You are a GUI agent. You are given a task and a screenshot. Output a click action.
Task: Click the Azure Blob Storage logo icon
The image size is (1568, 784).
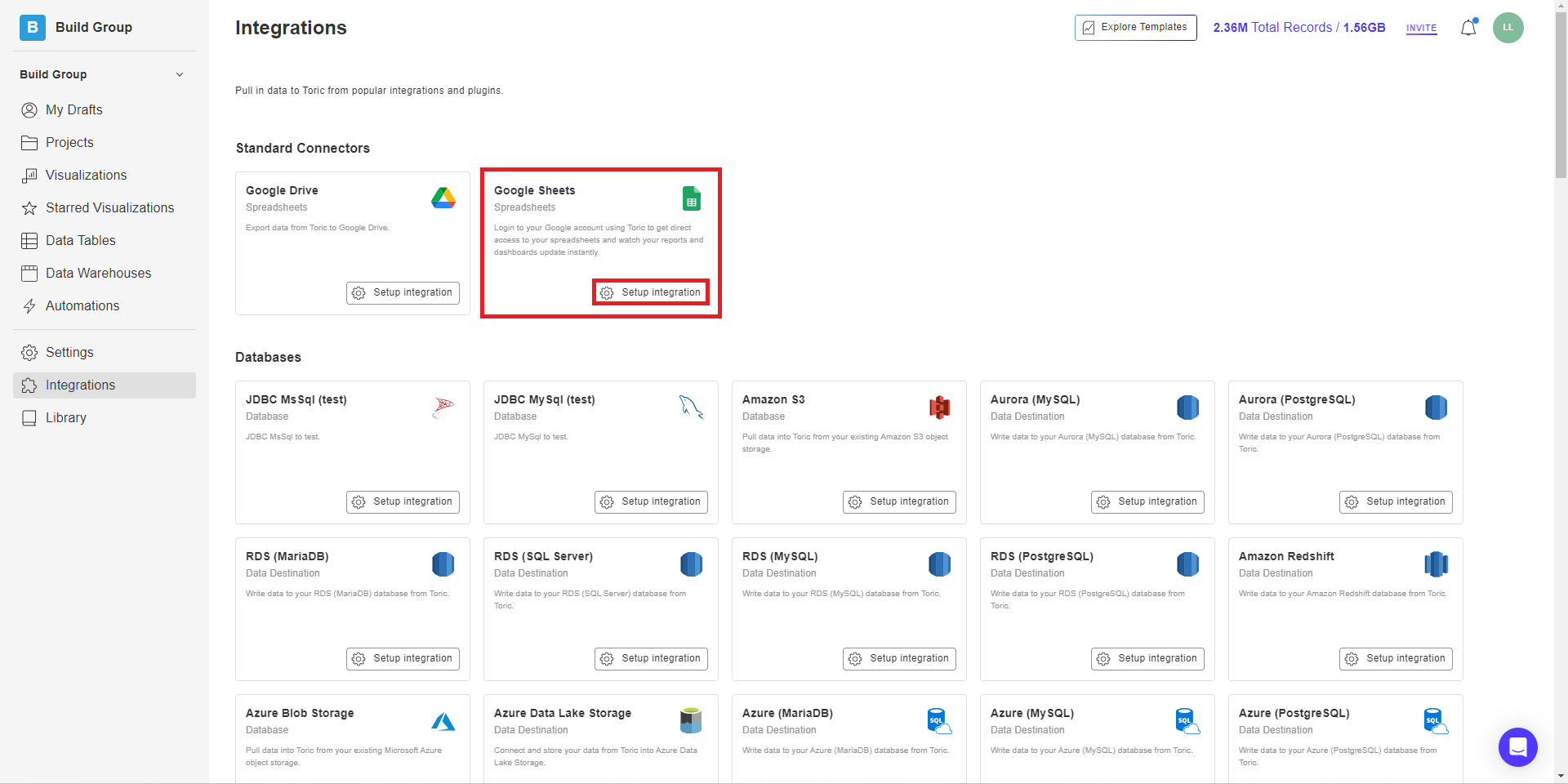[x=443, y=721]
